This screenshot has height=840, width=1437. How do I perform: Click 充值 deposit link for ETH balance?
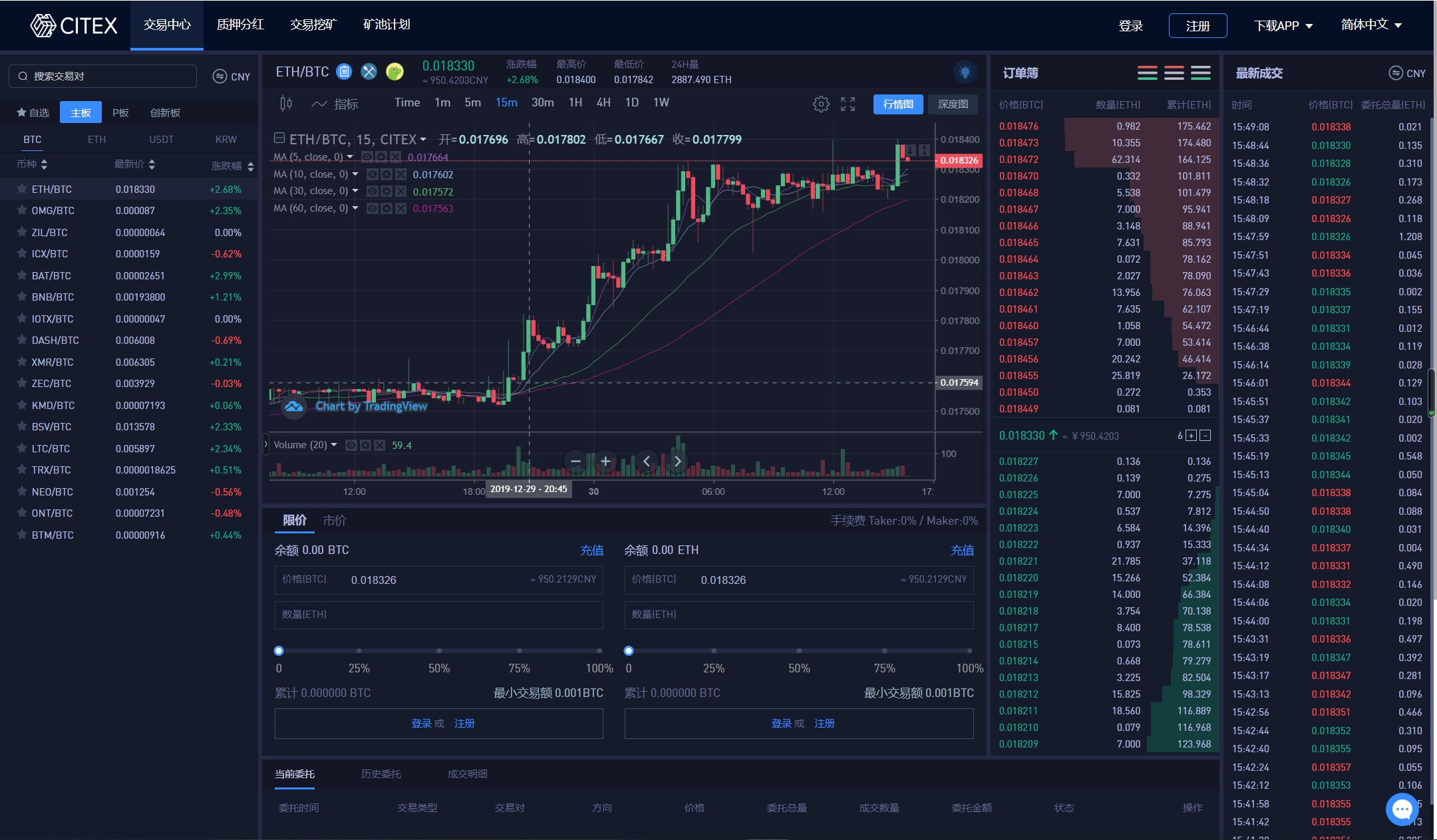962,550
